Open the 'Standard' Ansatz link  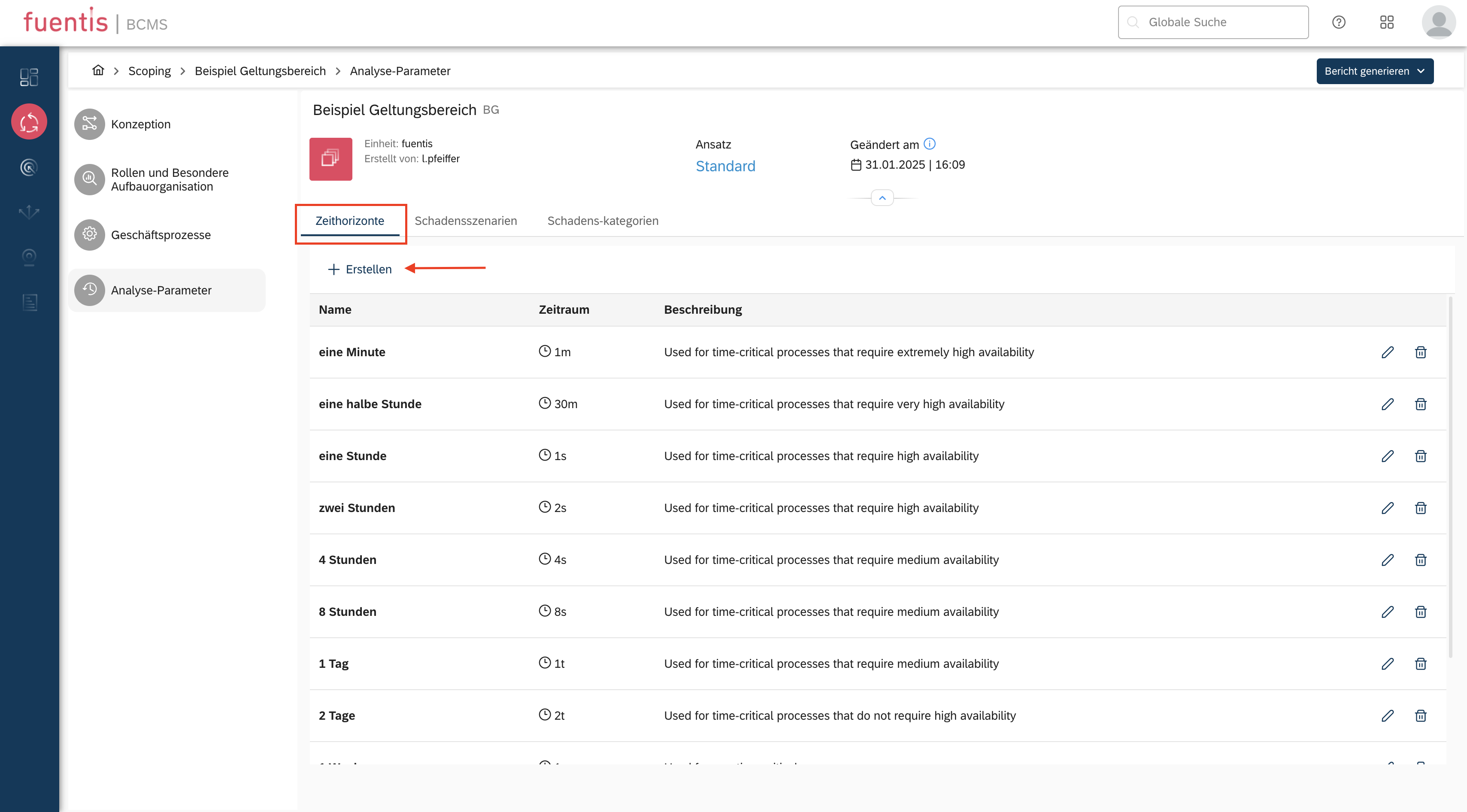coord(725,166)
